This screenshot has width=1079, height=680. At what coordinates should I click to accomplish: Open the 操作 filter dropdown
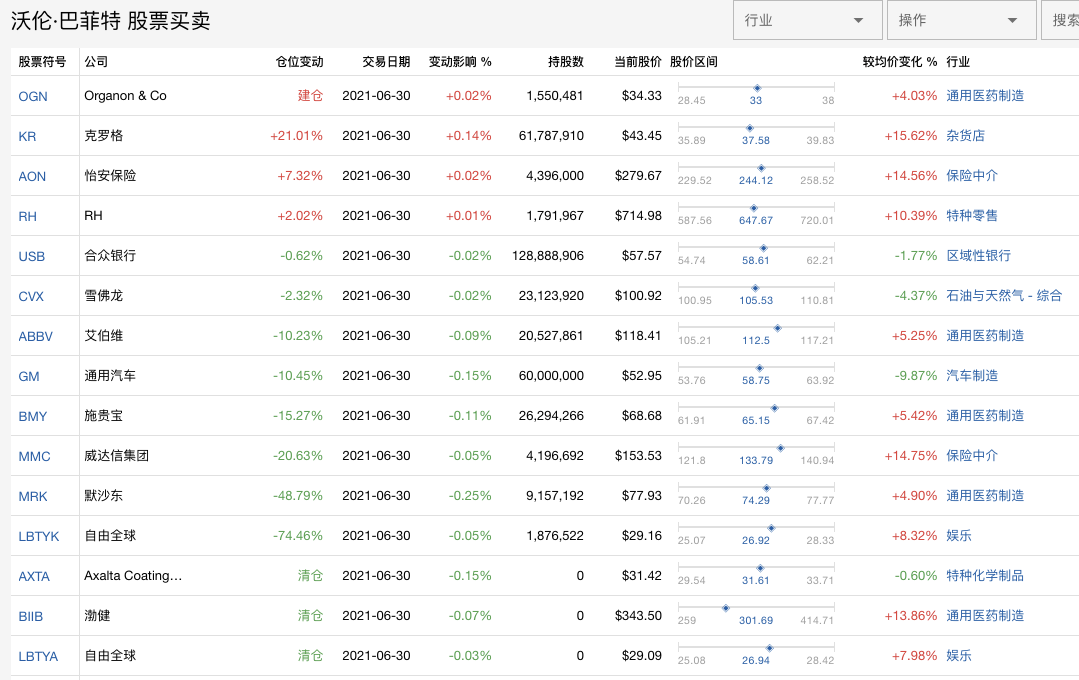(959, 20)
